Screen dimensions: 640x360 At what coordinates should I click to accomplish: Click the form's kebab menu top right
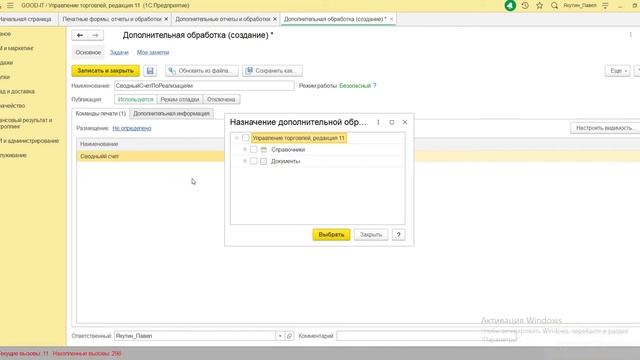[630, 35]
